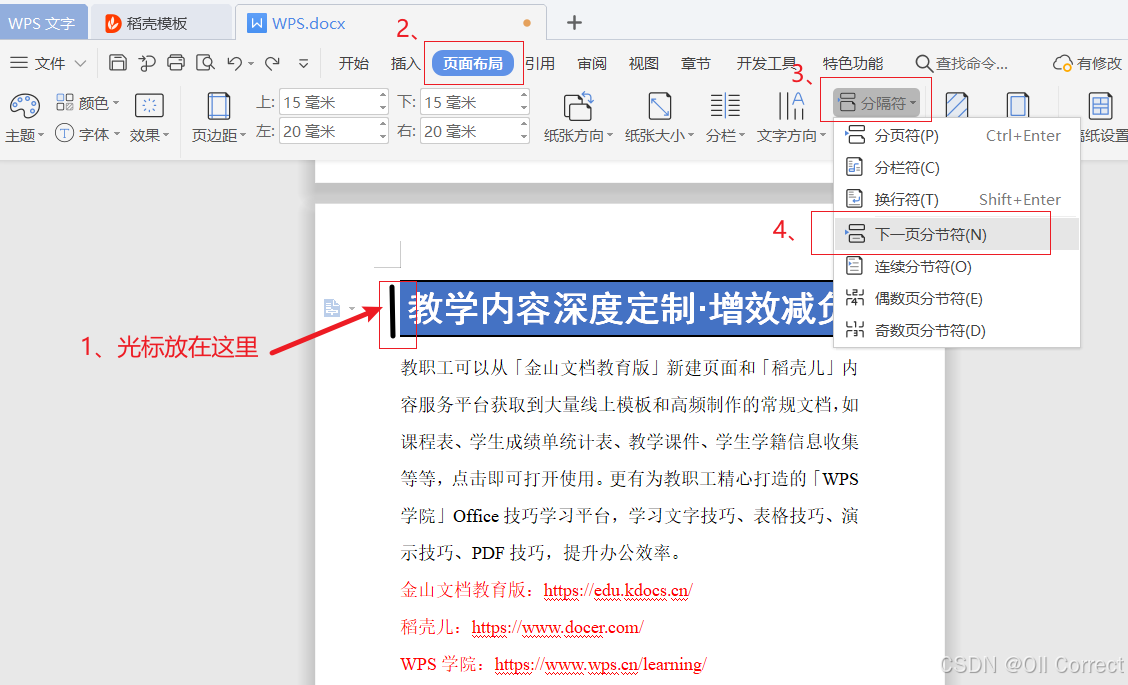Select 奇数页分节符(D) odd page break
This screenshot has width=1128, height=685.
(956, 330)
